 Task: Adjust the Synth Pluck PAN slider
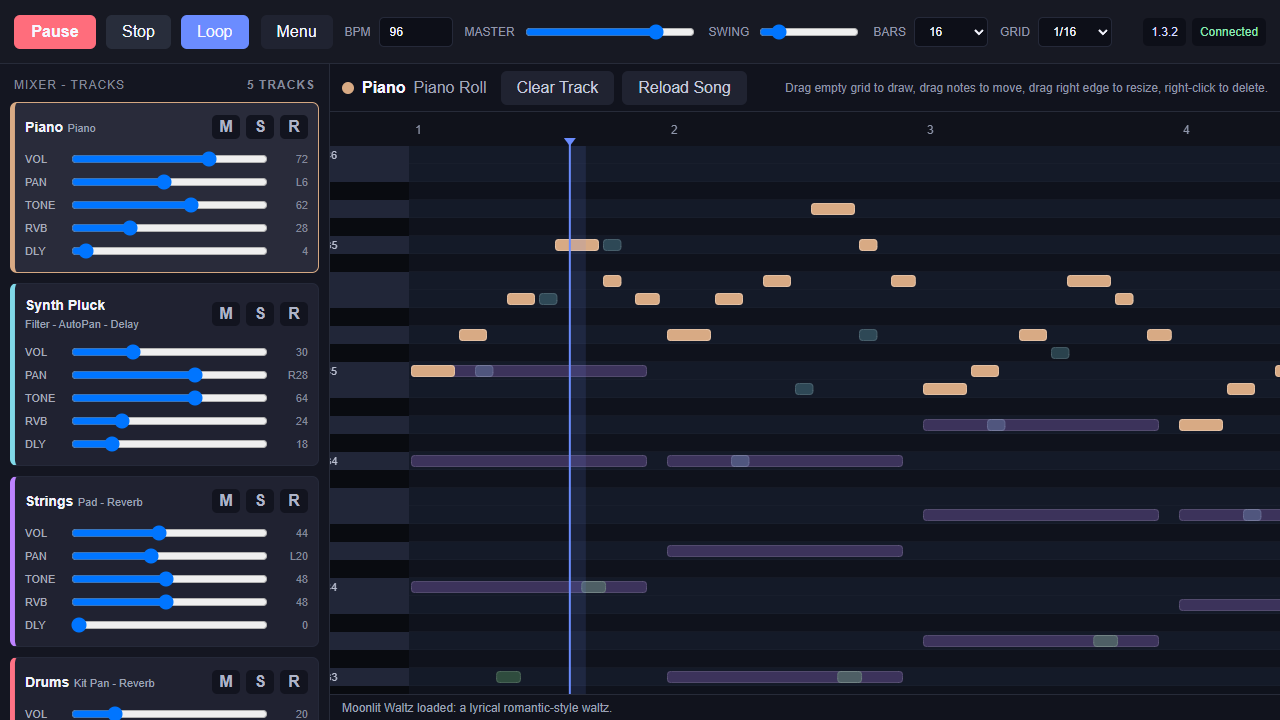point(169,375)
